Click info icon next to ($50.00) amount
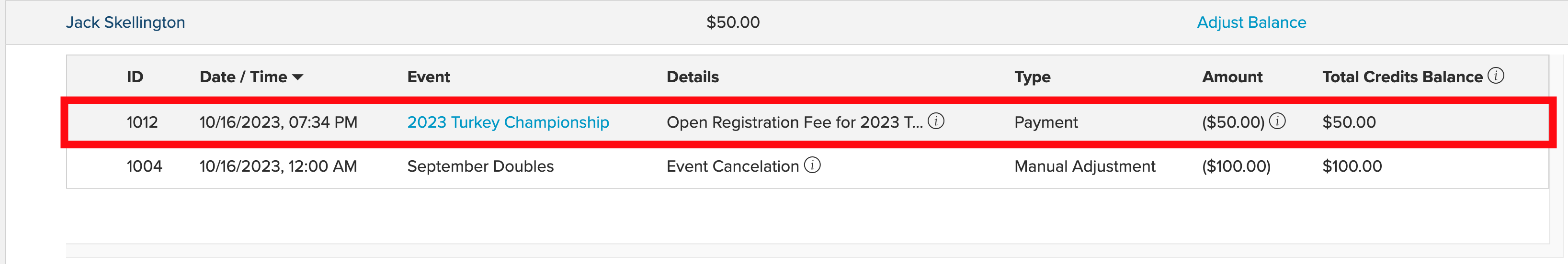 click(x=1277, y=121)
